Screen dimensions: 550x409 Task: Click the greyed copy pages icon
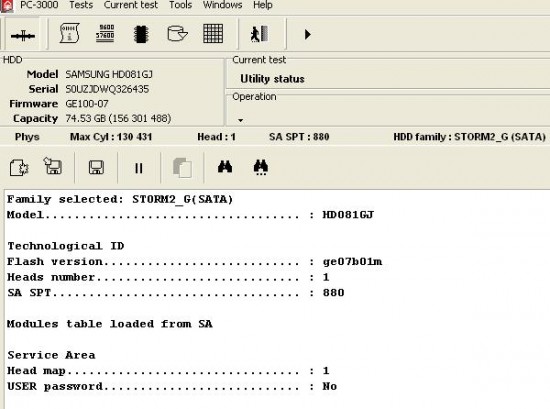pos(182,168)
